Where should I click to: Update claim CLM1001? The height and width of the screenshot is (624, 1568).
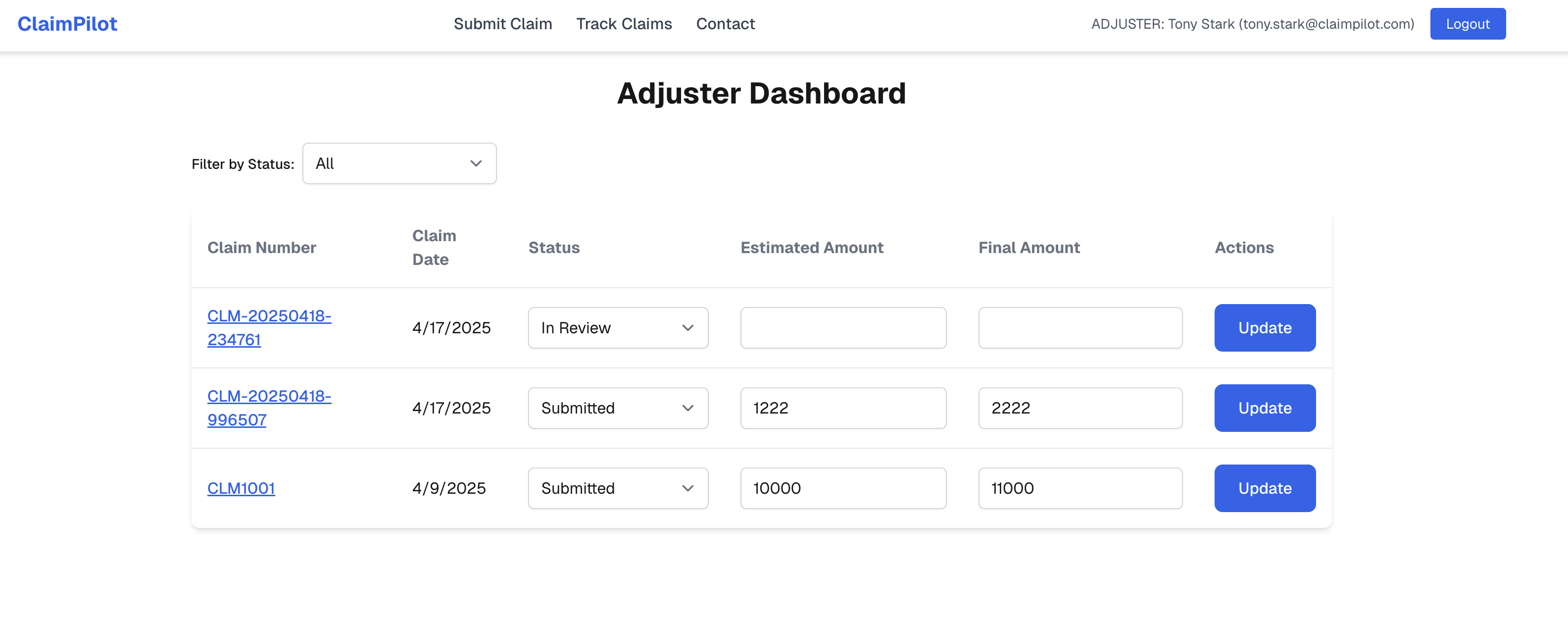[x=1265, y=488]
